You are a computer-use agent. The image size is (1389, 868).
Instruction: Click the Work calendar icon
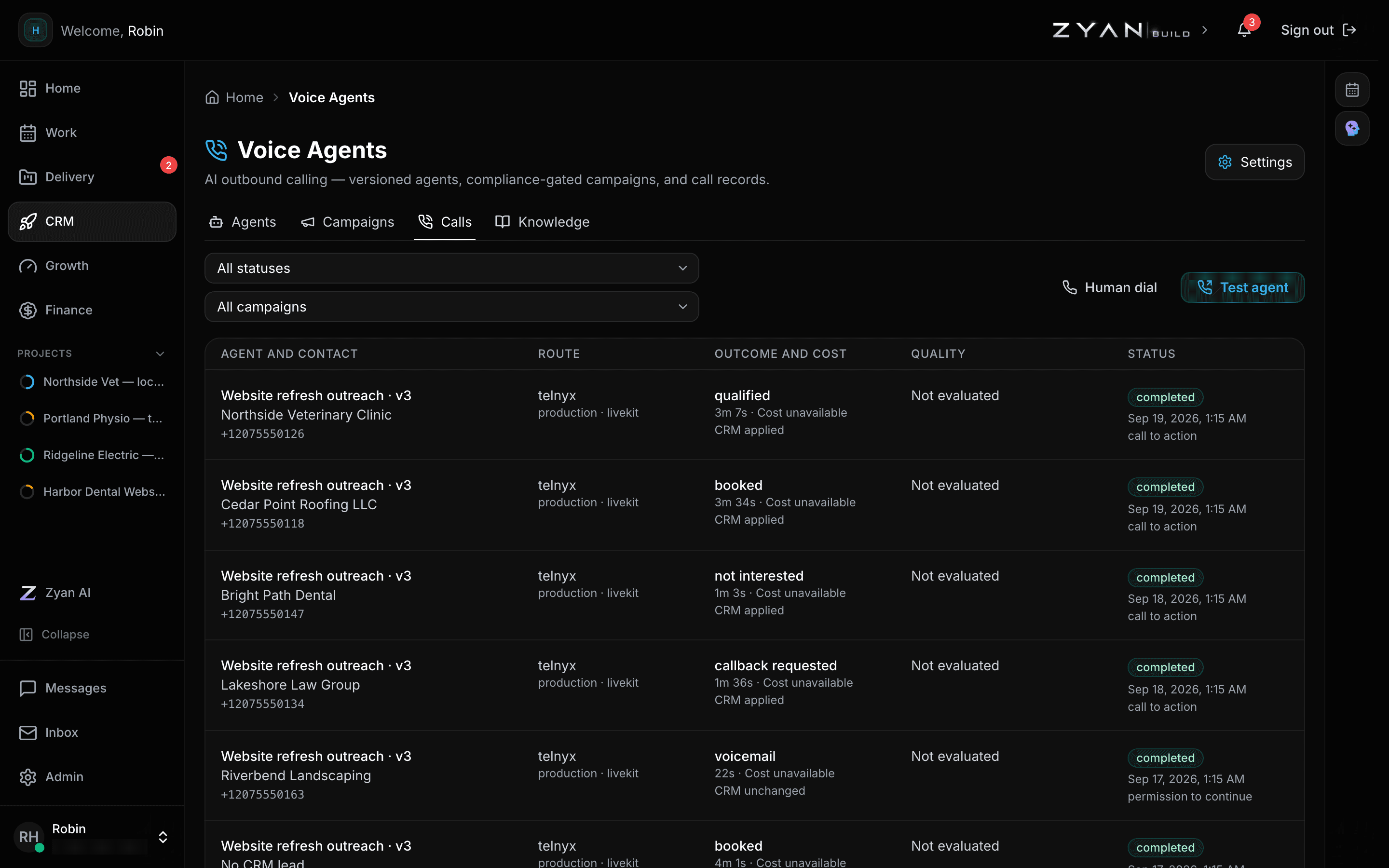click(27, 133)
